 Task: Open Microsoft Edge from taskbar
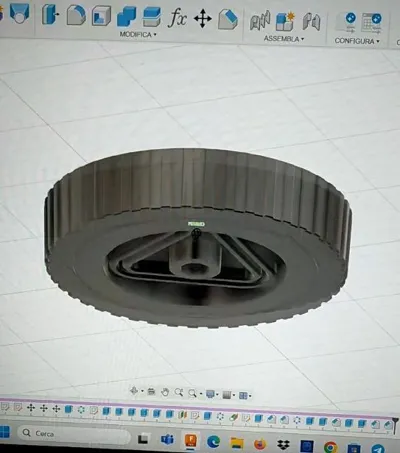(213, 442)
